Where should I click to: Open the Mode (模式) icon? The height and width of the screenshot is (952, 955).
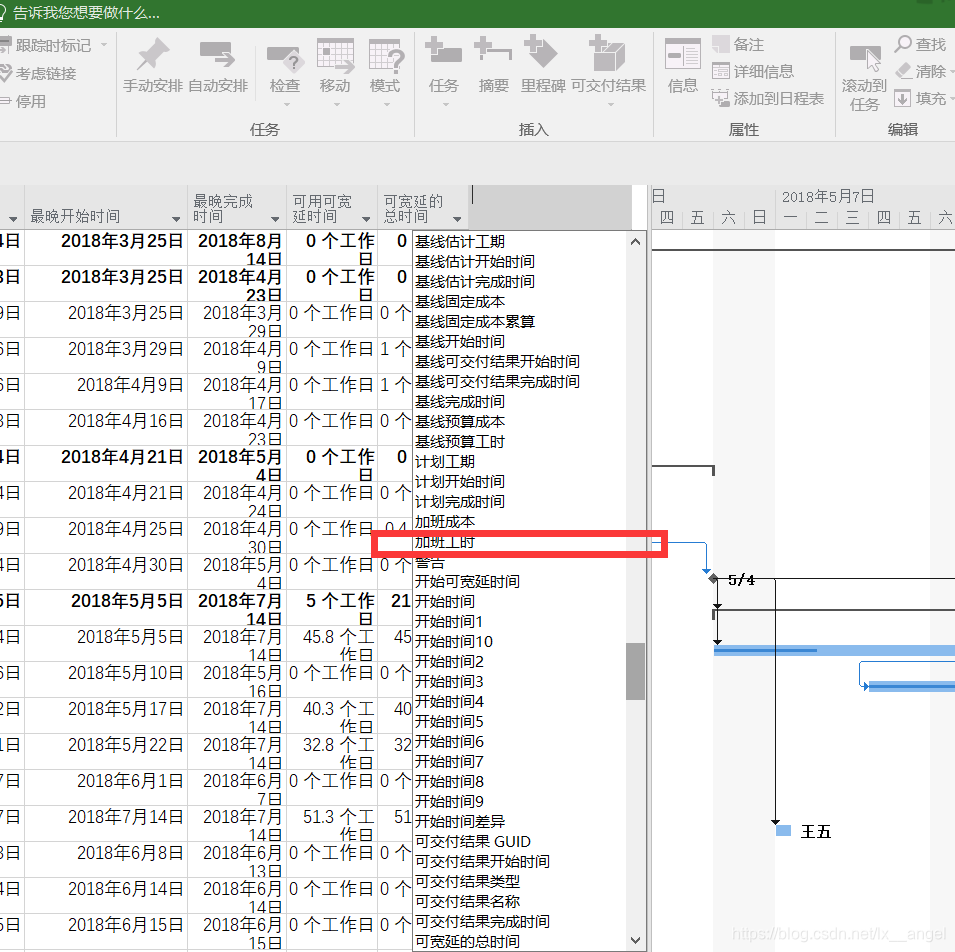386,56
